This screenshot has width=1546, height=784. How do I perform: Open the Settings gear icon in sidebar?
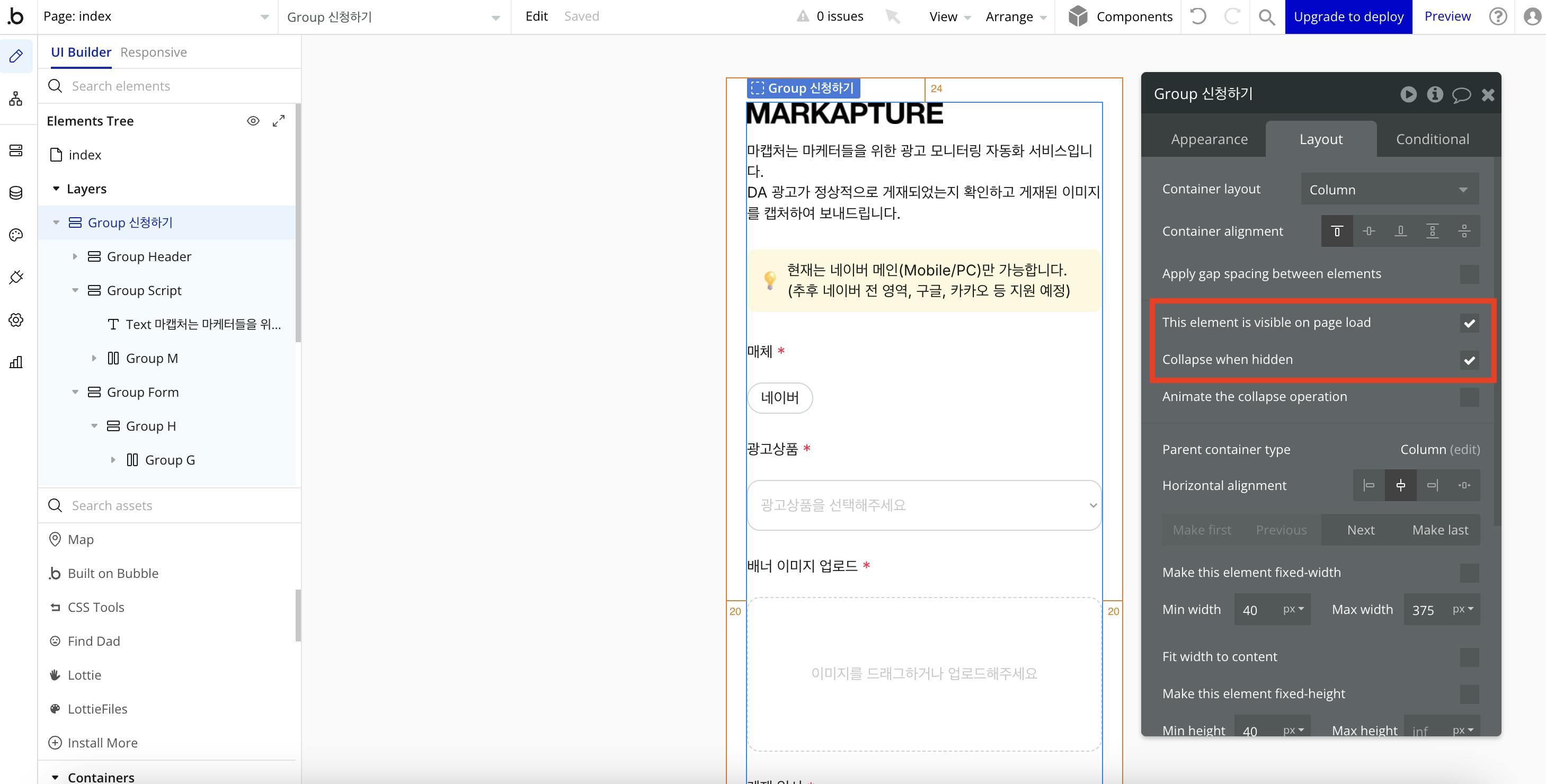pyautogui.click(x=16, y=320)
